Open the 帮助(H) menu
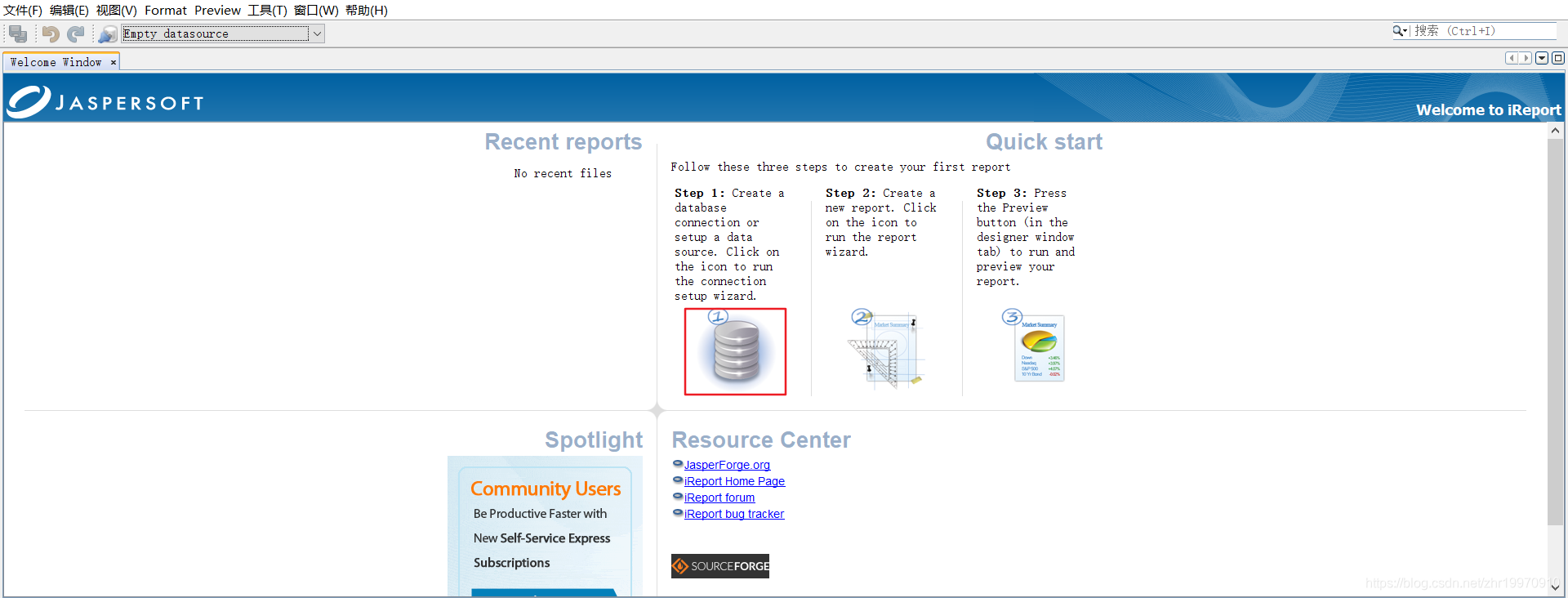The width and height of the screenshot is (1568, 598). pos(367,10)
